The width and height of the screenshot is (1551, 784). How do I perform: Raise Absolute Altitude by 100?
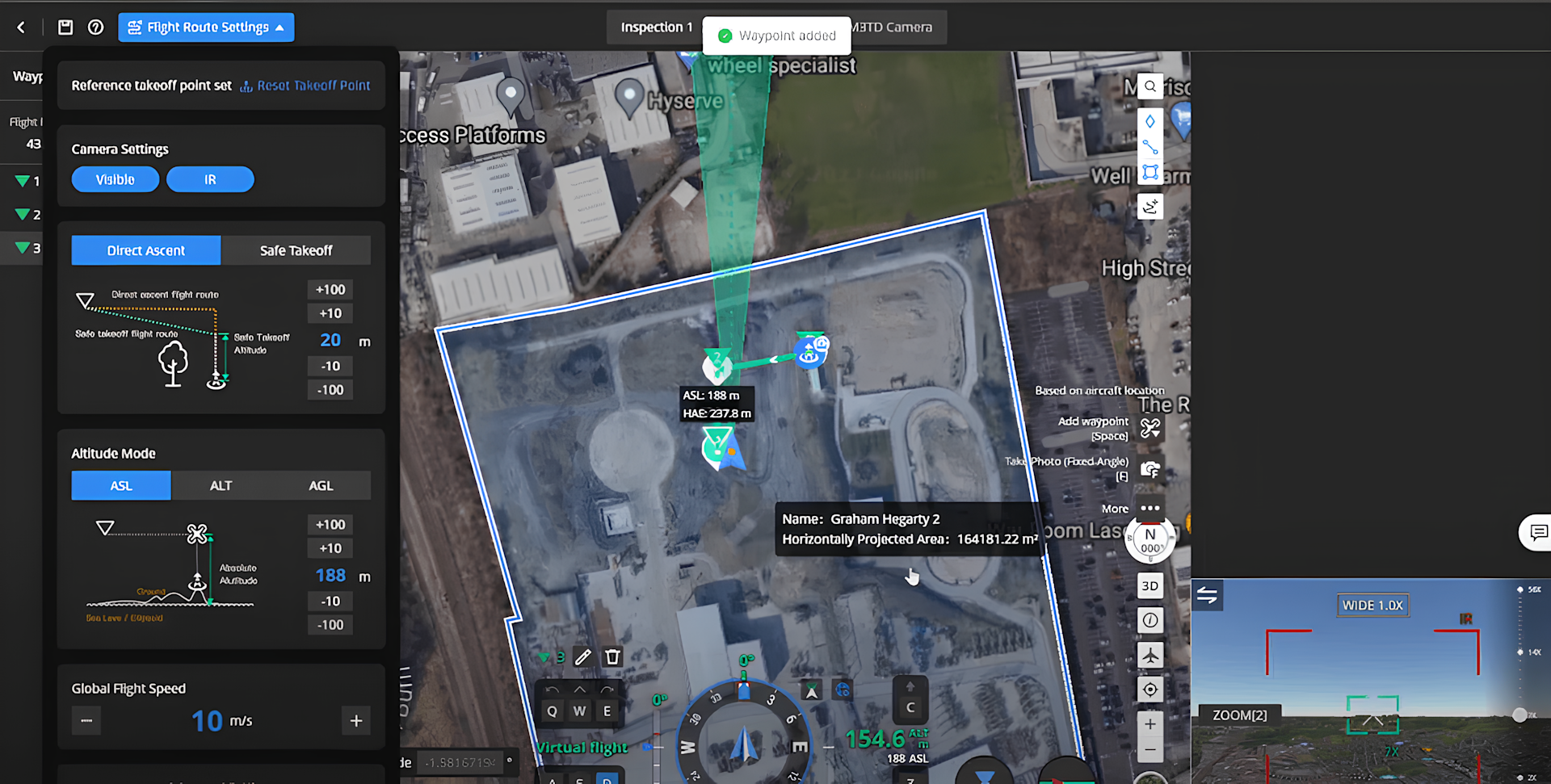pyautogui.click(x=330, y=525)
